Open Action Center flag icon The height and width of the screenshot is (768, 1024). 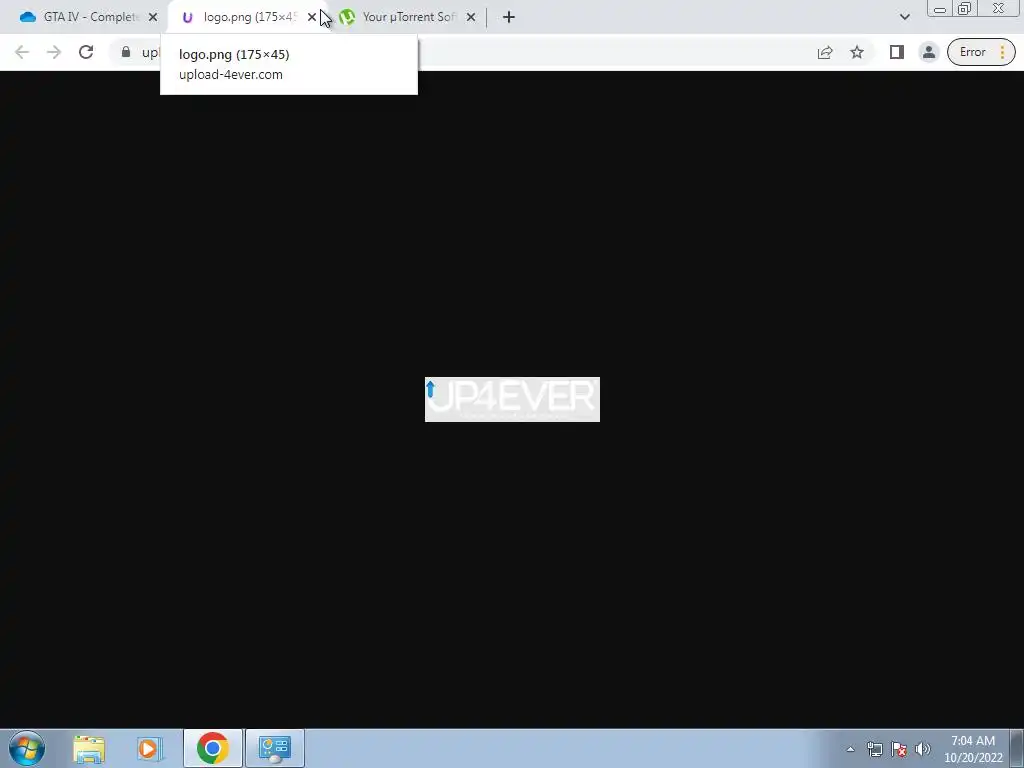coord(899,749)
